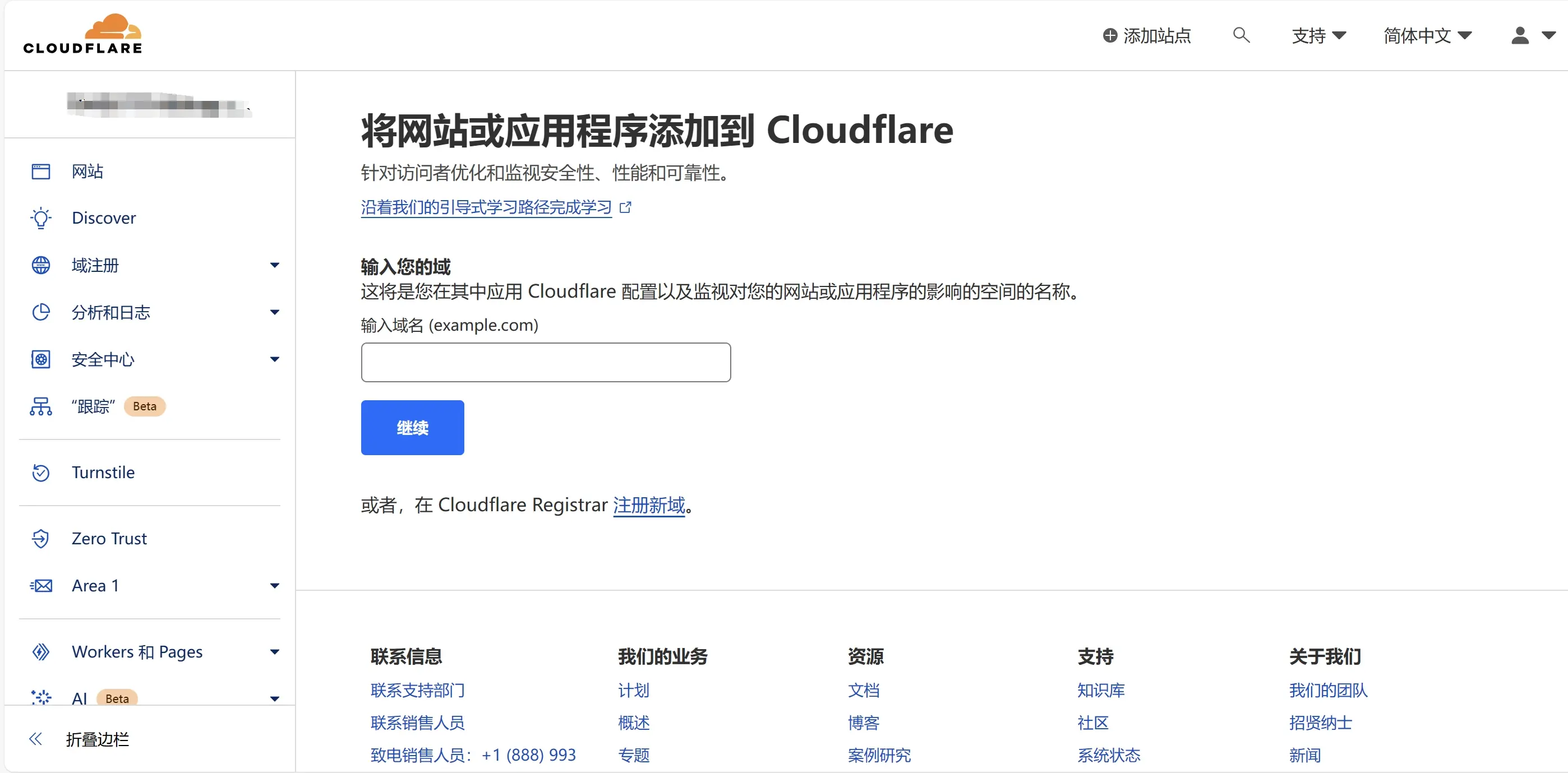
Task: Open the 知识库 footer link
Action: click(x=1100, y=691)
